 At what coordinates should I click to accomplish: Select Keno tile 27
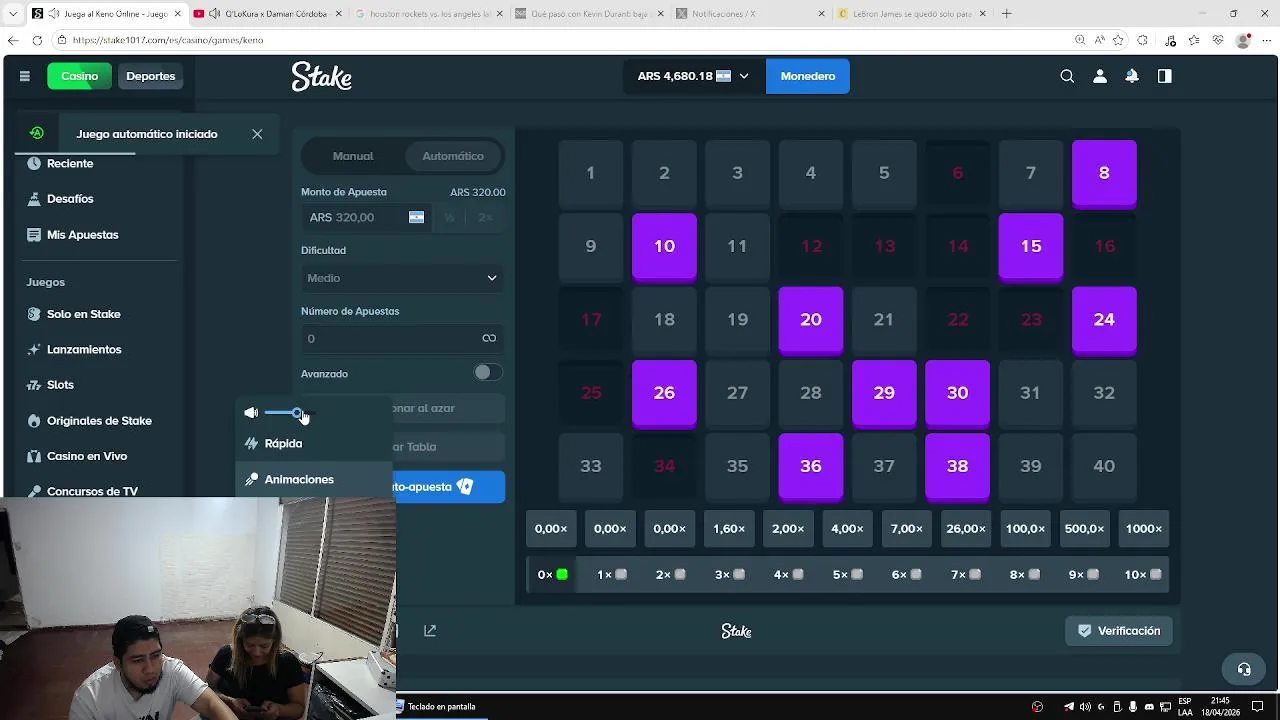(x=737, y=393)
